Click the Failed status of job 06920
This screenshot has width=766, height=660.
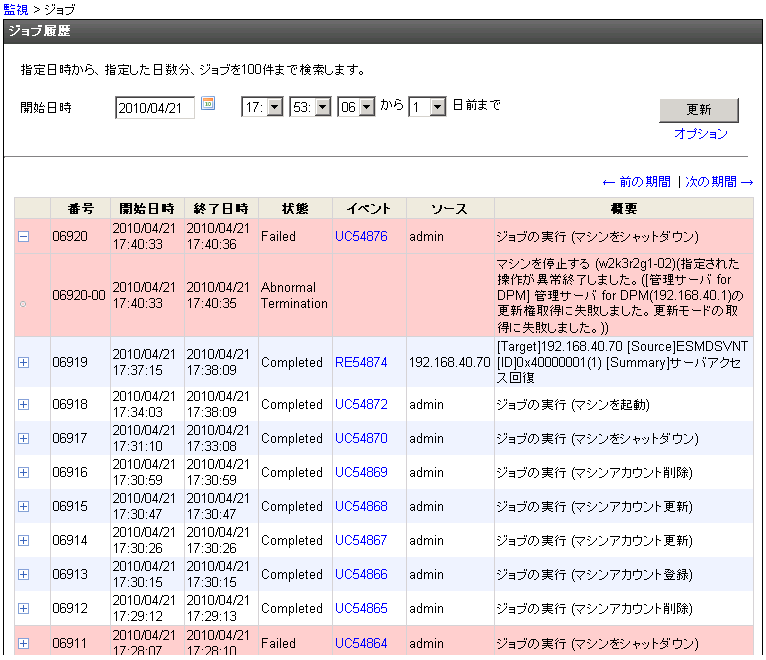[x=278, y=236]
